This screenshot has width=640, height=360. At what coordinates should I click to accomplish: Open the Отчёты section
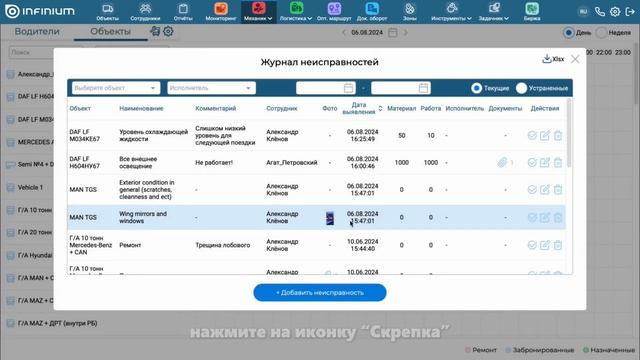183,12
